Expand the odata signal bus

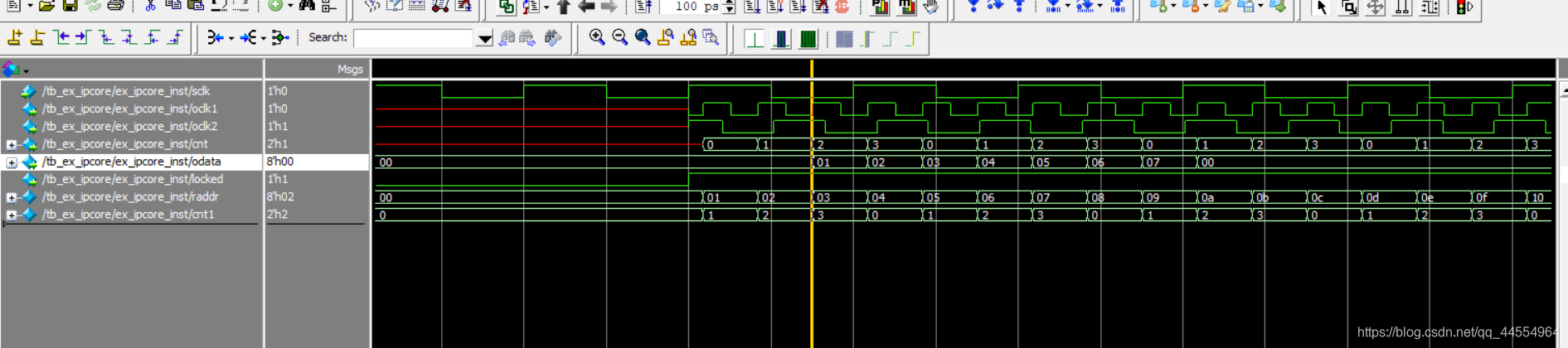[x=12, y=162]
